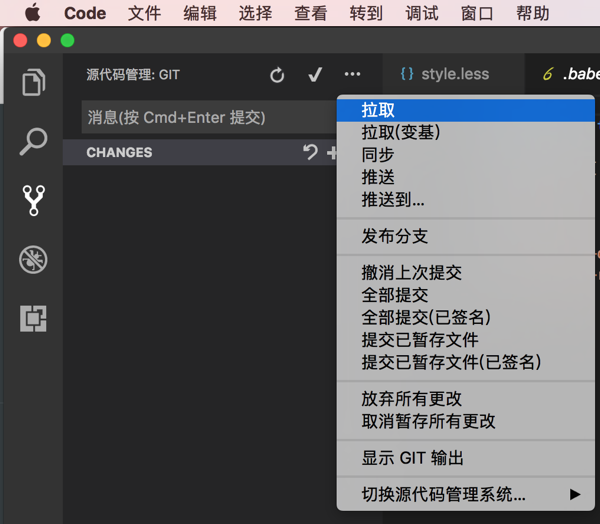Open the 窗口 menu

click(477, 13)
